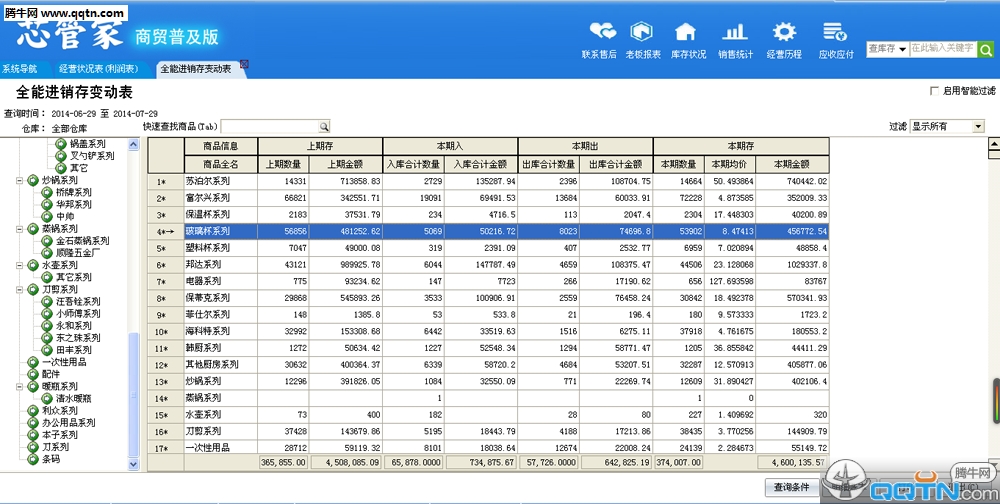Click the green search magnifier button
This screenshot has width=1000, height=504.
985,49
